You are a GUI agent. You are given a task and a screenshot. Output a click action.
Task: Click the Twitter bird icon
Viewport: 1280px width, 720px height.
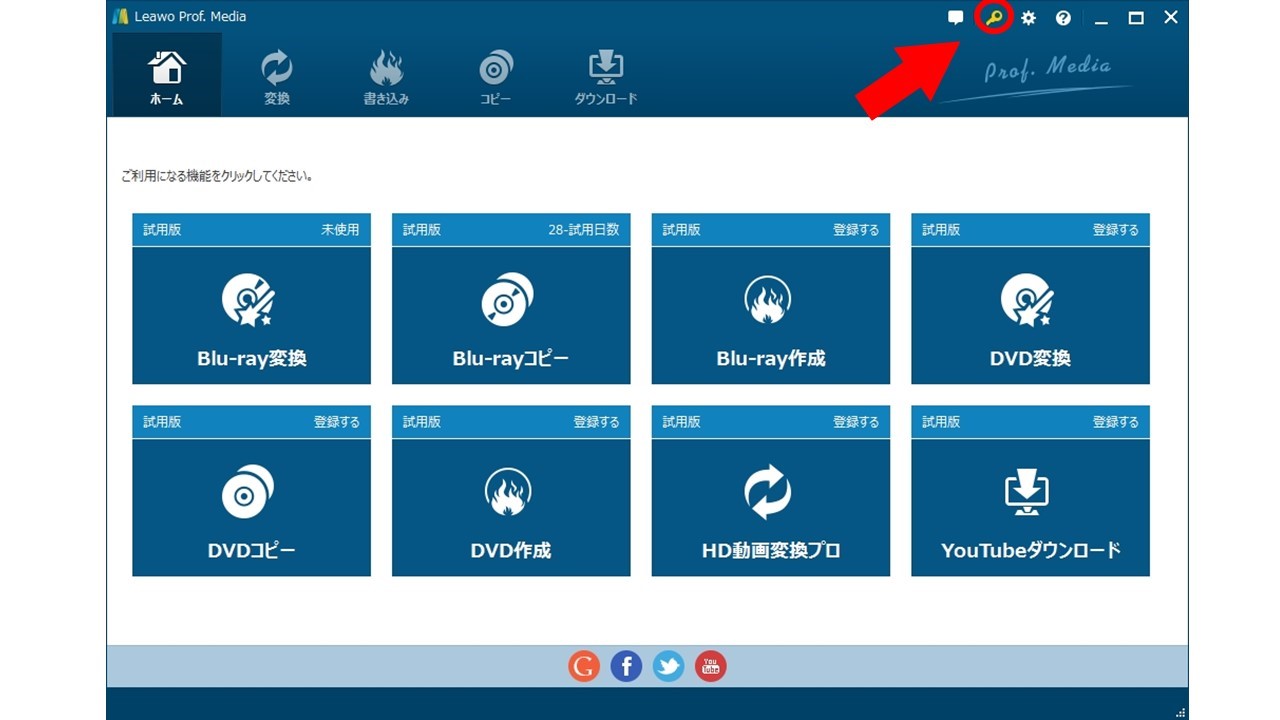(x=668, y=666)
